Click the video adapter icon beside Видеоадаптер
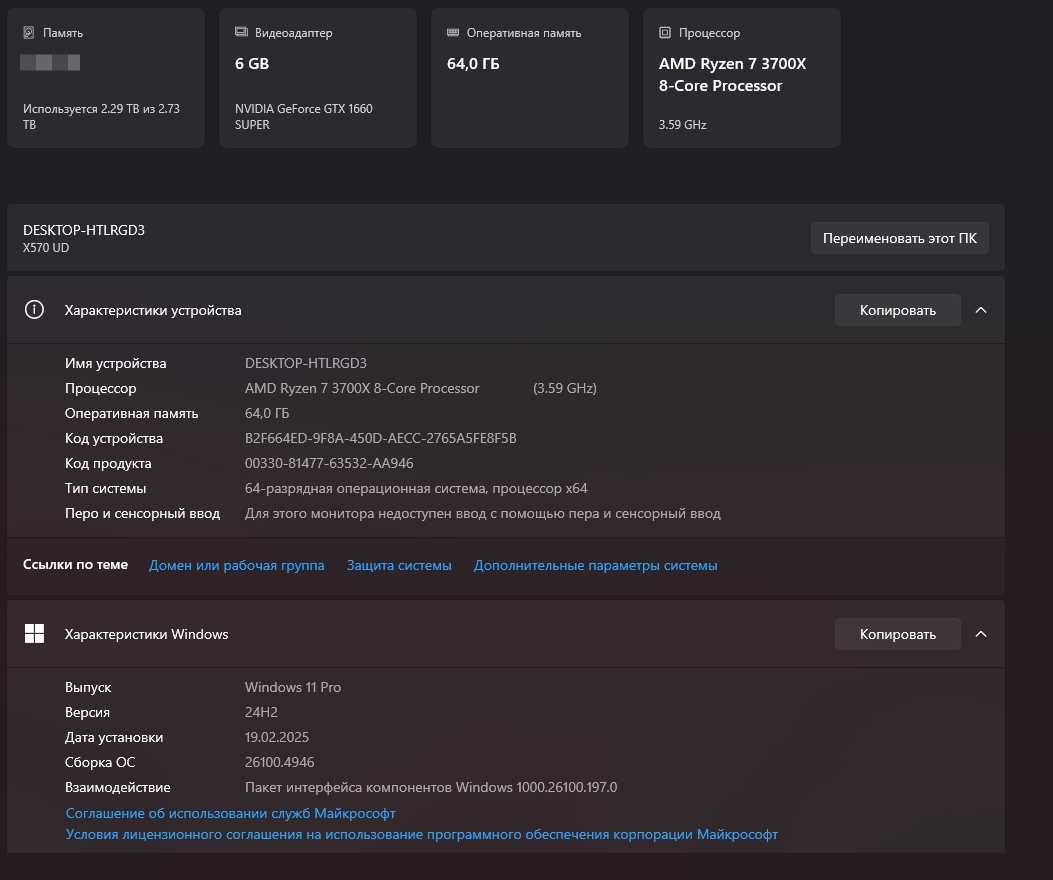The width and height of the screenshot is (1053, 880). coord(241,32)
